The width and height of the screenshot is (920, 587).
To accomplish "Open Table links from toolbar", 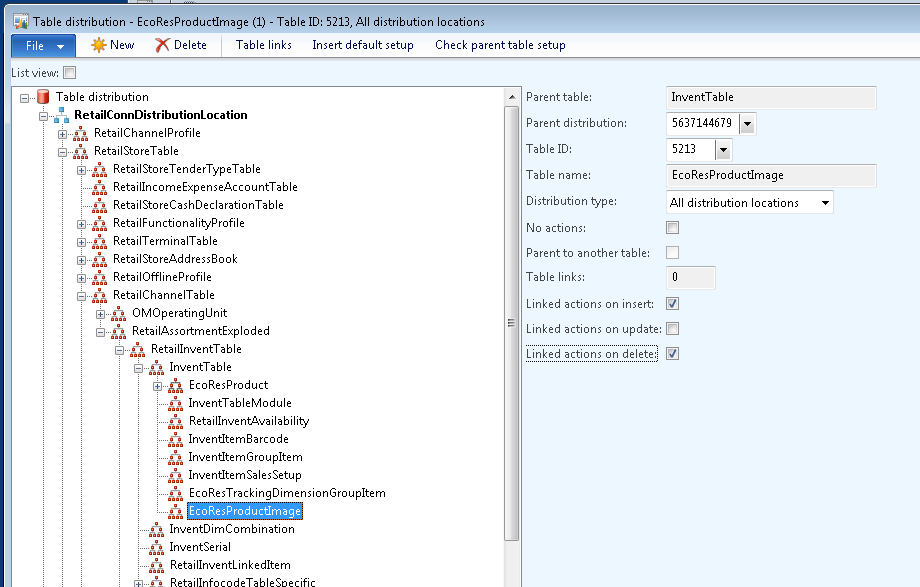I will click(x=263, y=45).
